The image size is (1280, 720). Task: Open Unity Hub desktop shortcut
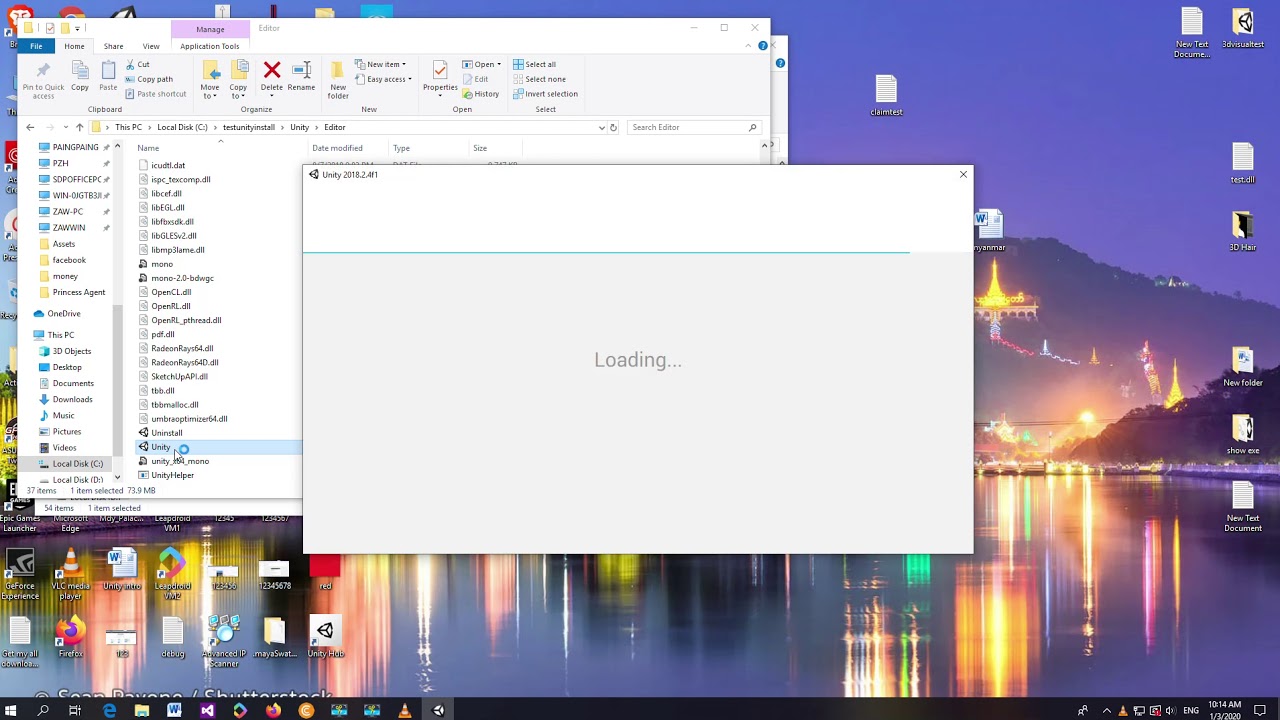[x=325, y=638]
